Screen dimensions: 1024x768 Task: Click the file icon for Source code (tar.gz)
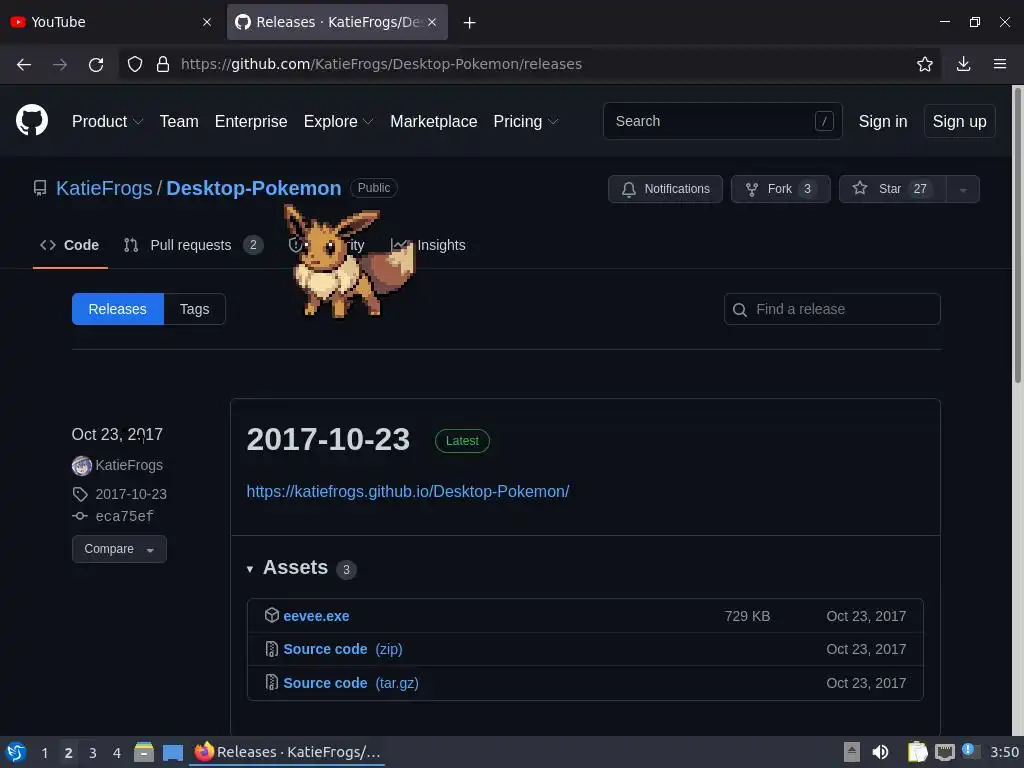(272, 682)
